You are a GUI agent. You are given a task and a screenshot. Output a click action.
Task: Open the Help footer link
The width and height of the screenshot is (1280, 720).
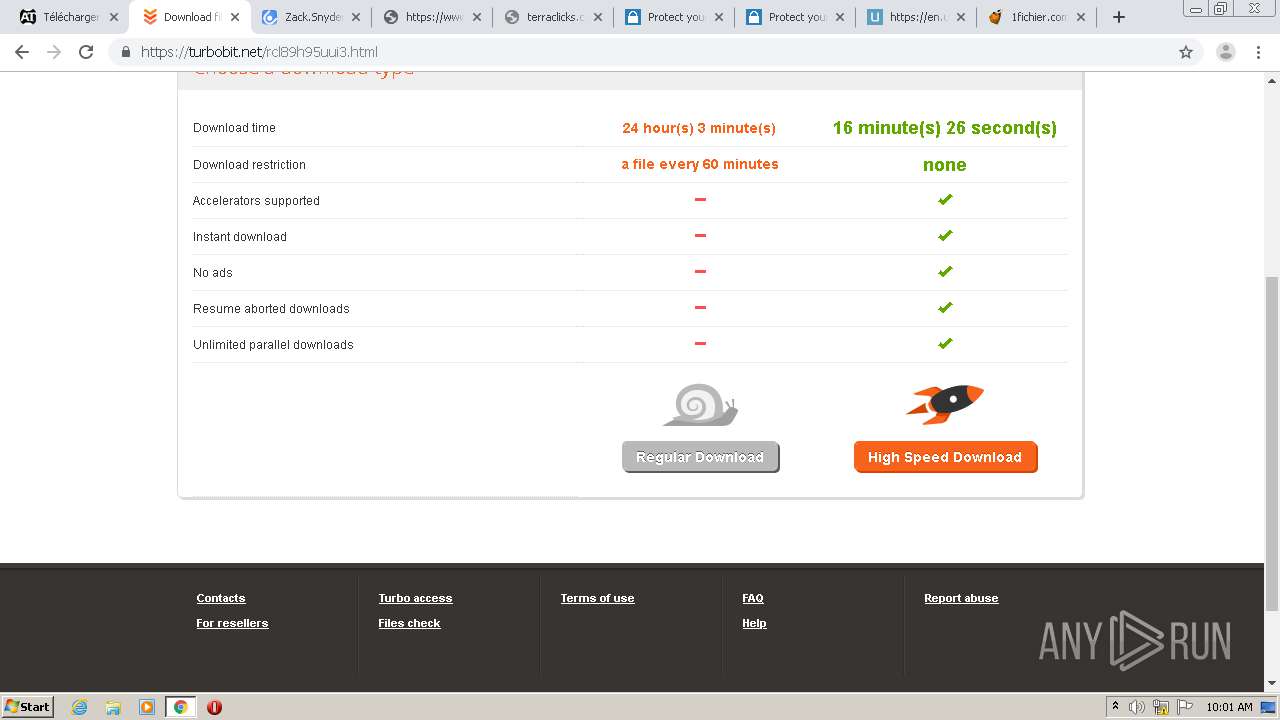click(x=754, y=623)
